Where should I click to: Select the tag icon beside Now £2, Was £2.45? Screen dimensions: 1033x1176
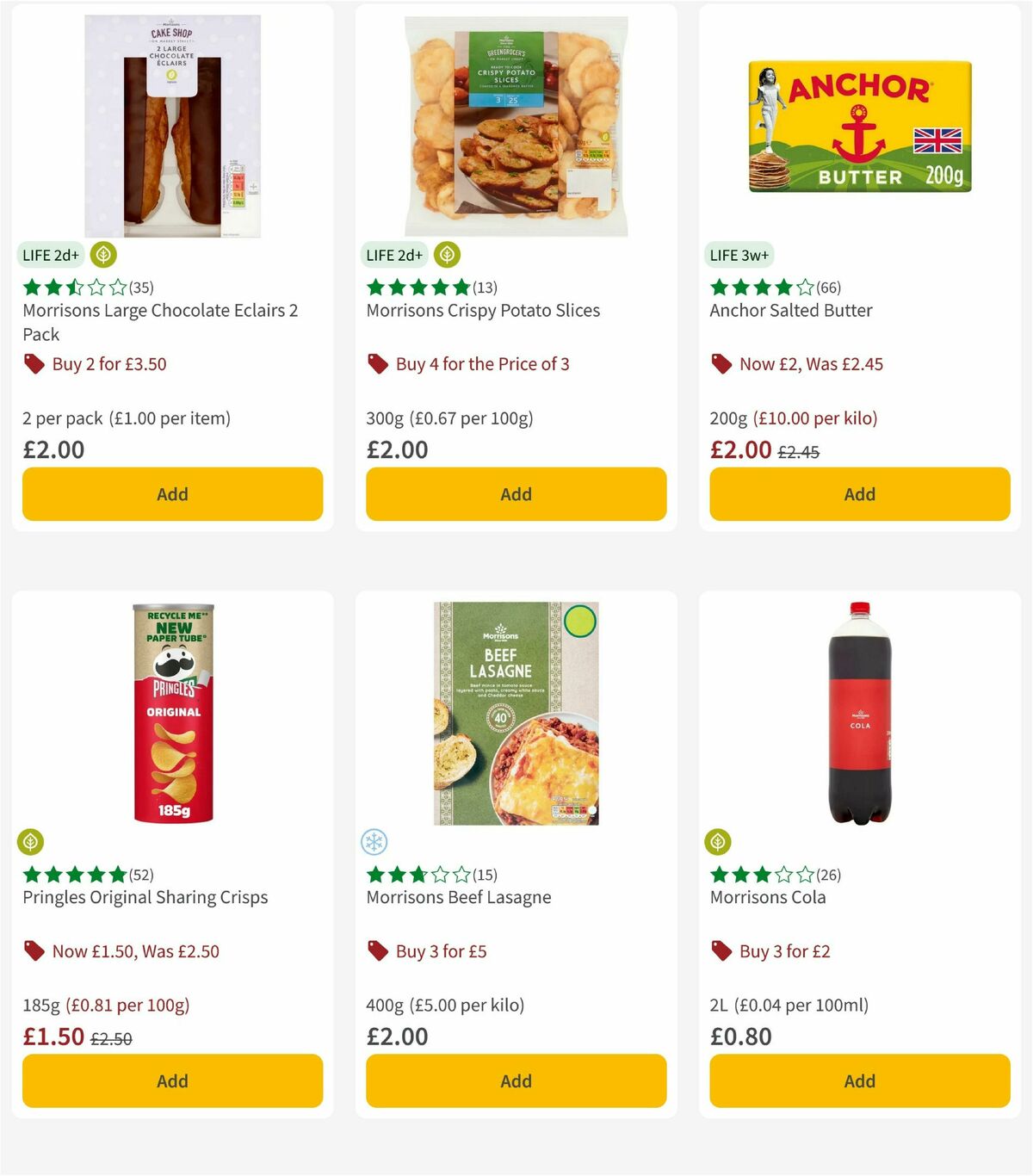tap(721, 364)
